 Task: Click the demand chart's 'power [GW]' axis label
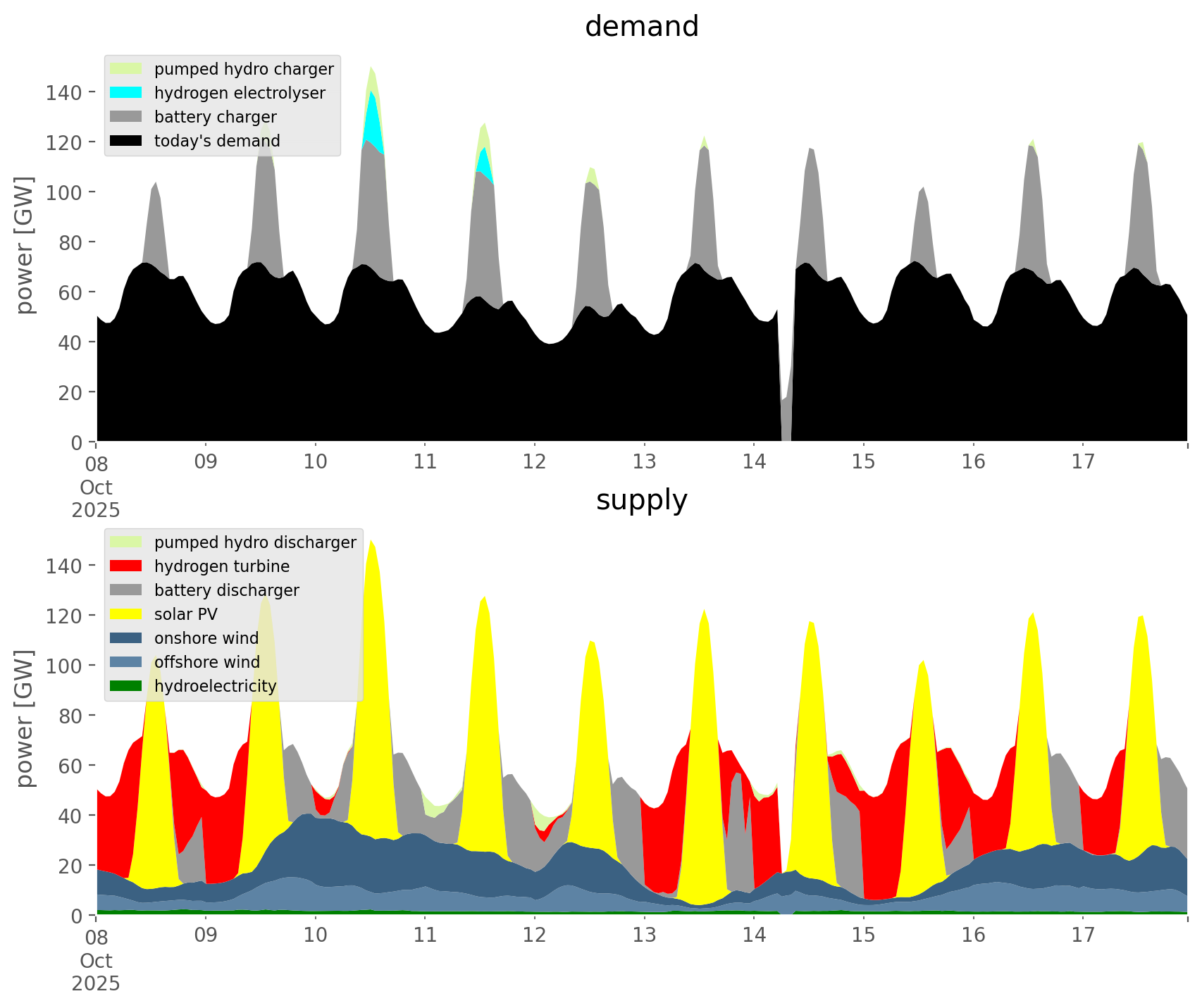click(x=25, y=245)
